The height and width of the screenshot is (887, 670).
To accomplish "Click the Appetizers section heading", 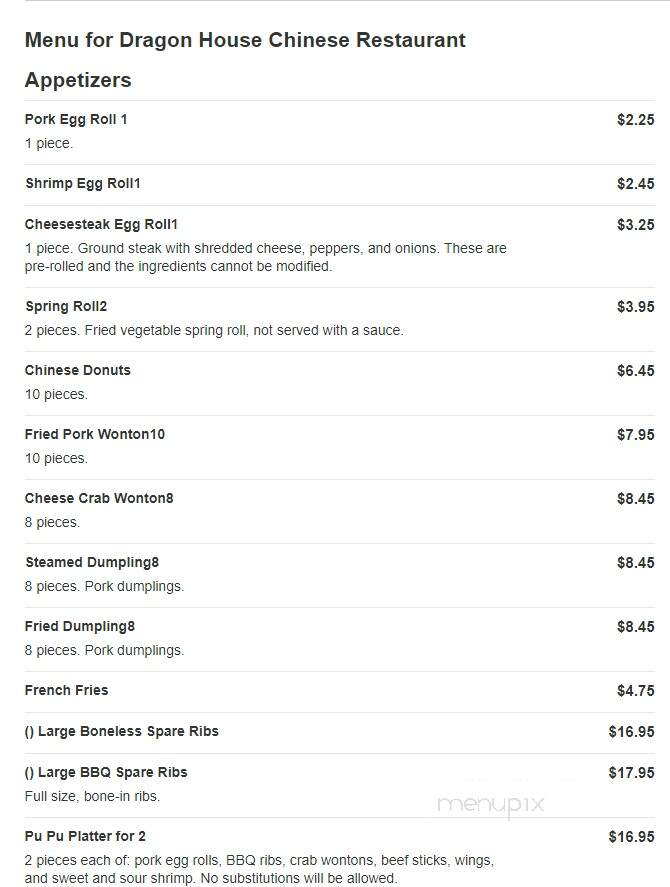I will (78, 80).
